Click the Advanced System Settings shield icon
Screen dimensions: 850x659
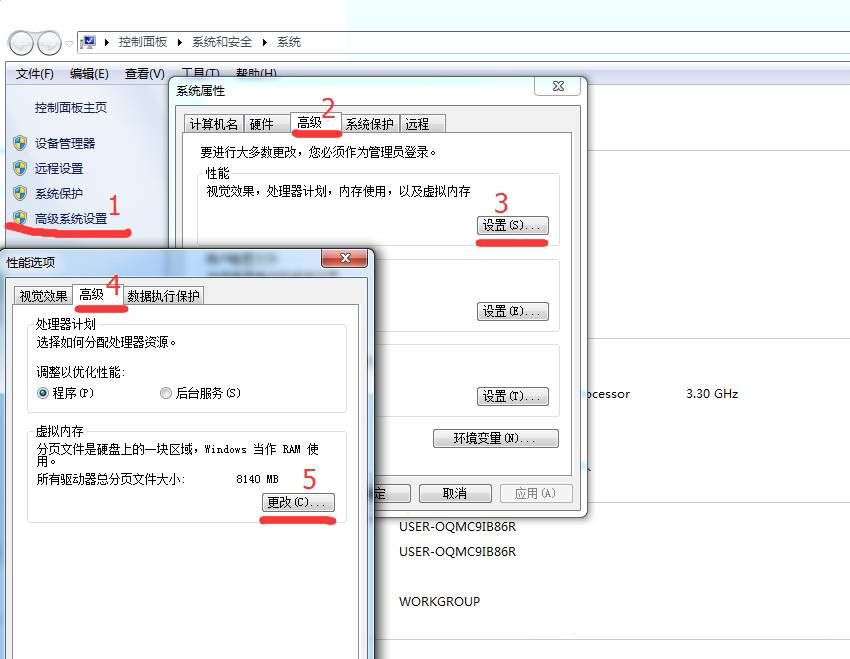coord(19,218)
